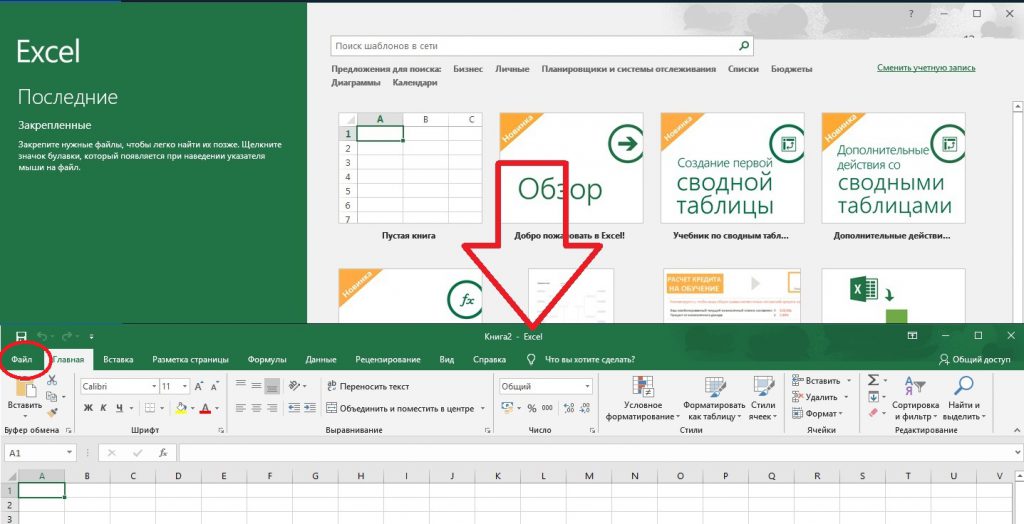Toggle bold formatting (Ж)
This screenshot has height=524, width=1024.
88,408
